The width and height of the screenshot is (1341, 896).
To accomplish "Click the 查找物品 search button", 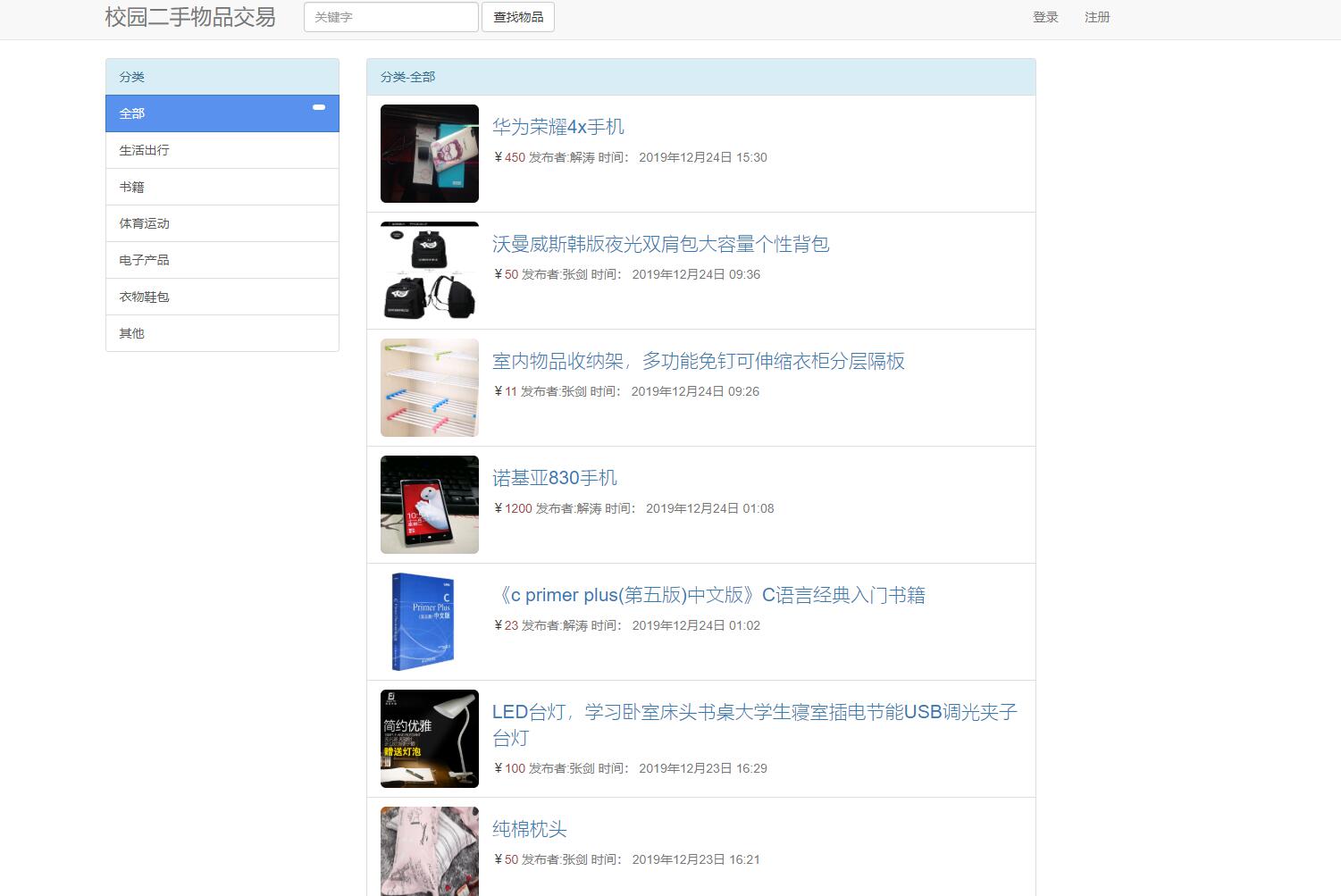I will [518, 16].
